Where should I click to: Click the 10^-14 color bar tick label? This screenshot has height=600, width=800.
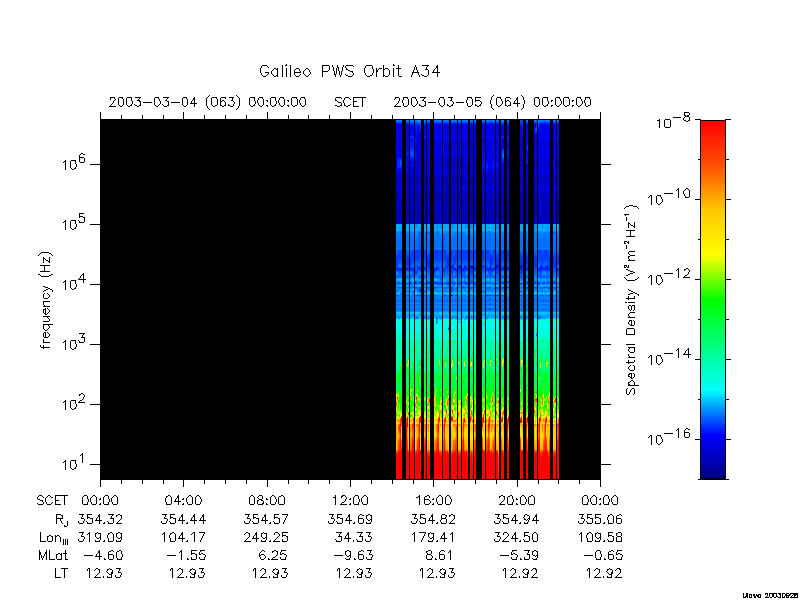[x=669, y=357]
